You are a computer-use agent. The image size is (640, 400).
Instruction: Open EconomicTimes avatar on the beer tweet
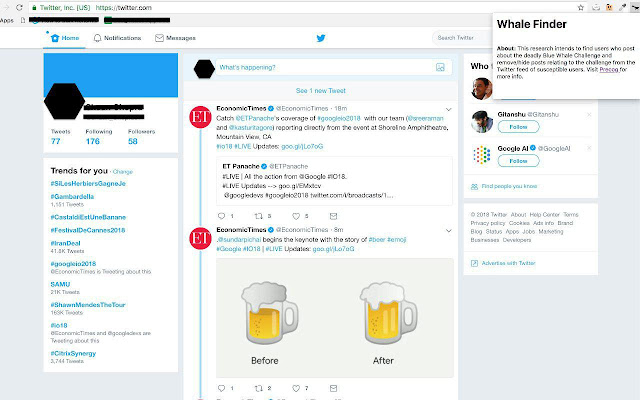[200, 238]
